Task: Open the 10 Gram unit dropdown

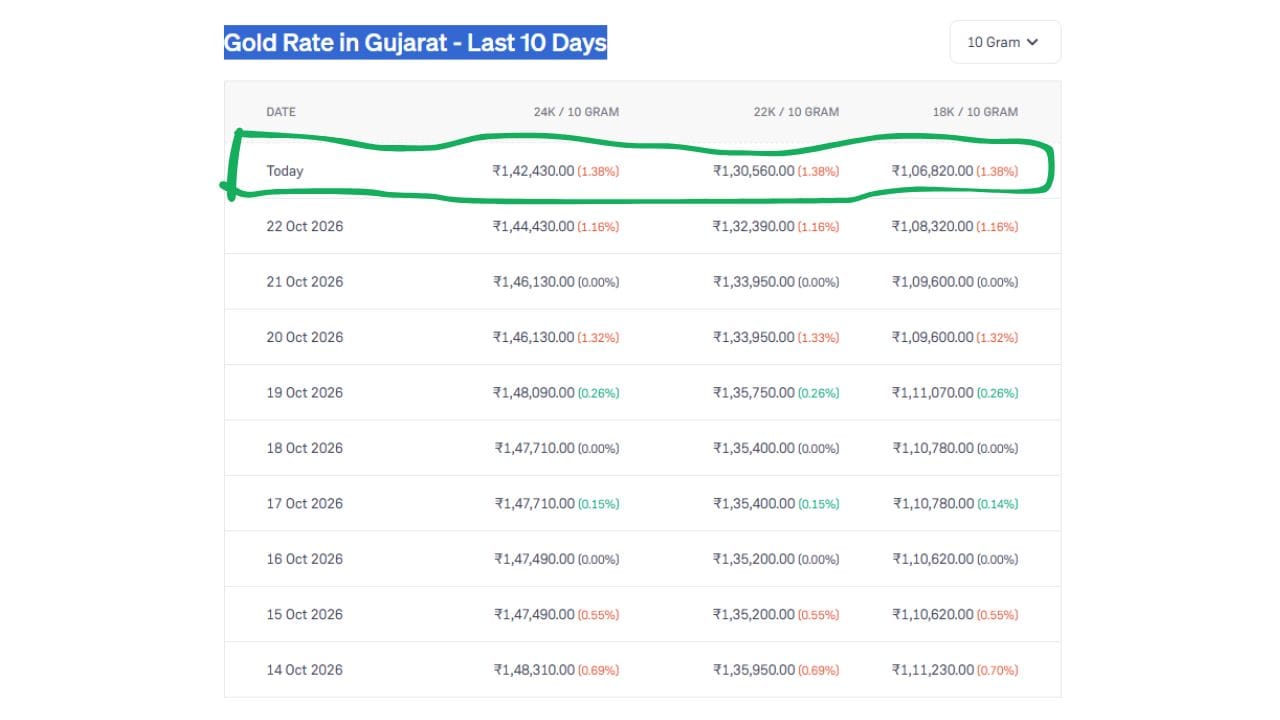Action: (1005, 42)
